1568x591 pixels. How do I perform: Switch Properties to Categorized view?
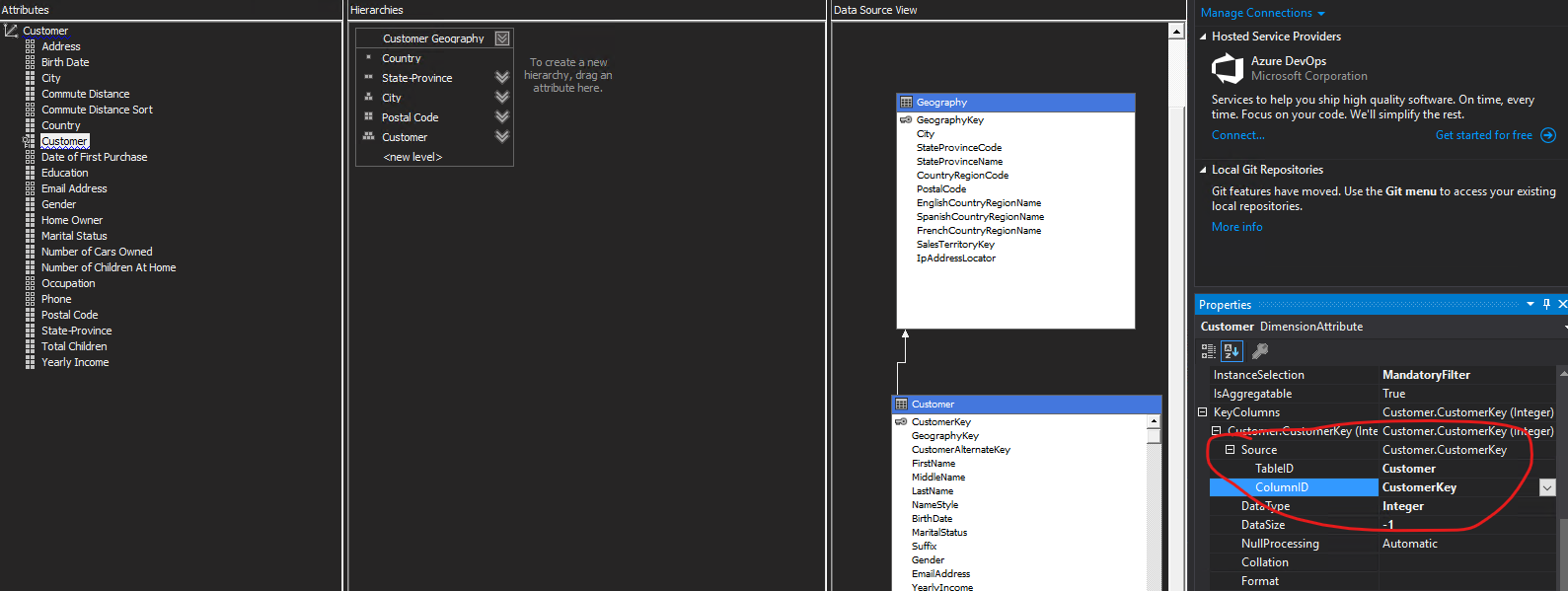[x=1208, y=350]
